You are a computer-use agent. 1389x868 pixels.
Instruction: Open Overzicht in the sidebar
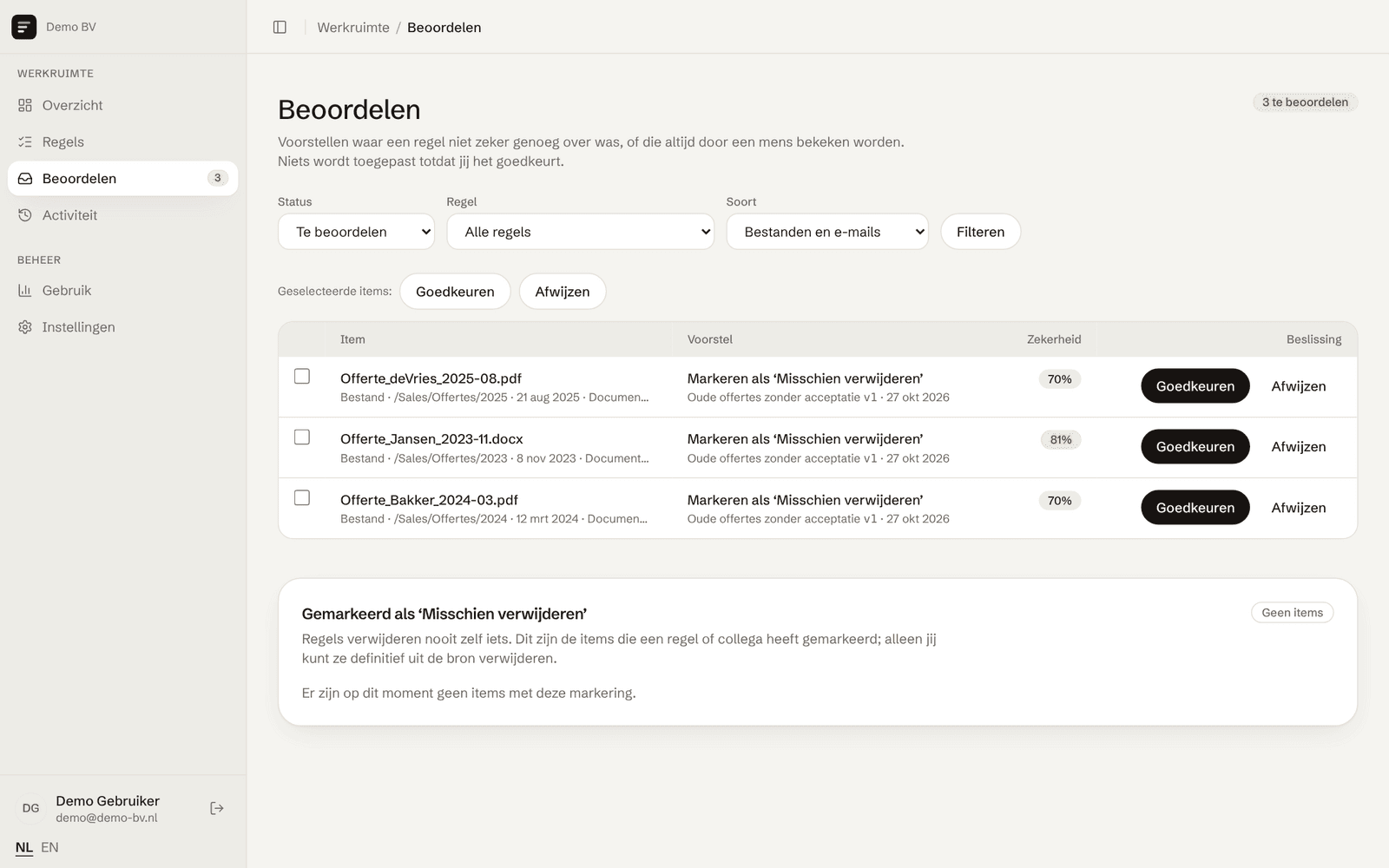click(122, 105)
